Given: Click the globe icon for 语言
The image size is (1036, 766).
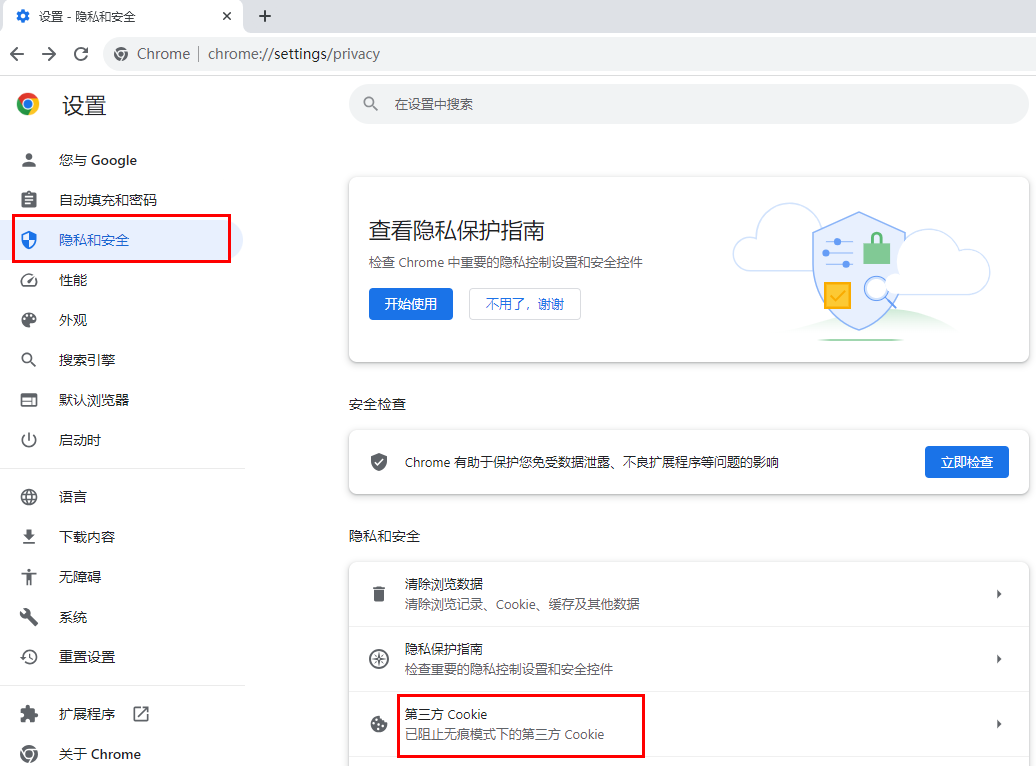Looking at the screenshot, I should (x=29, y=496).
